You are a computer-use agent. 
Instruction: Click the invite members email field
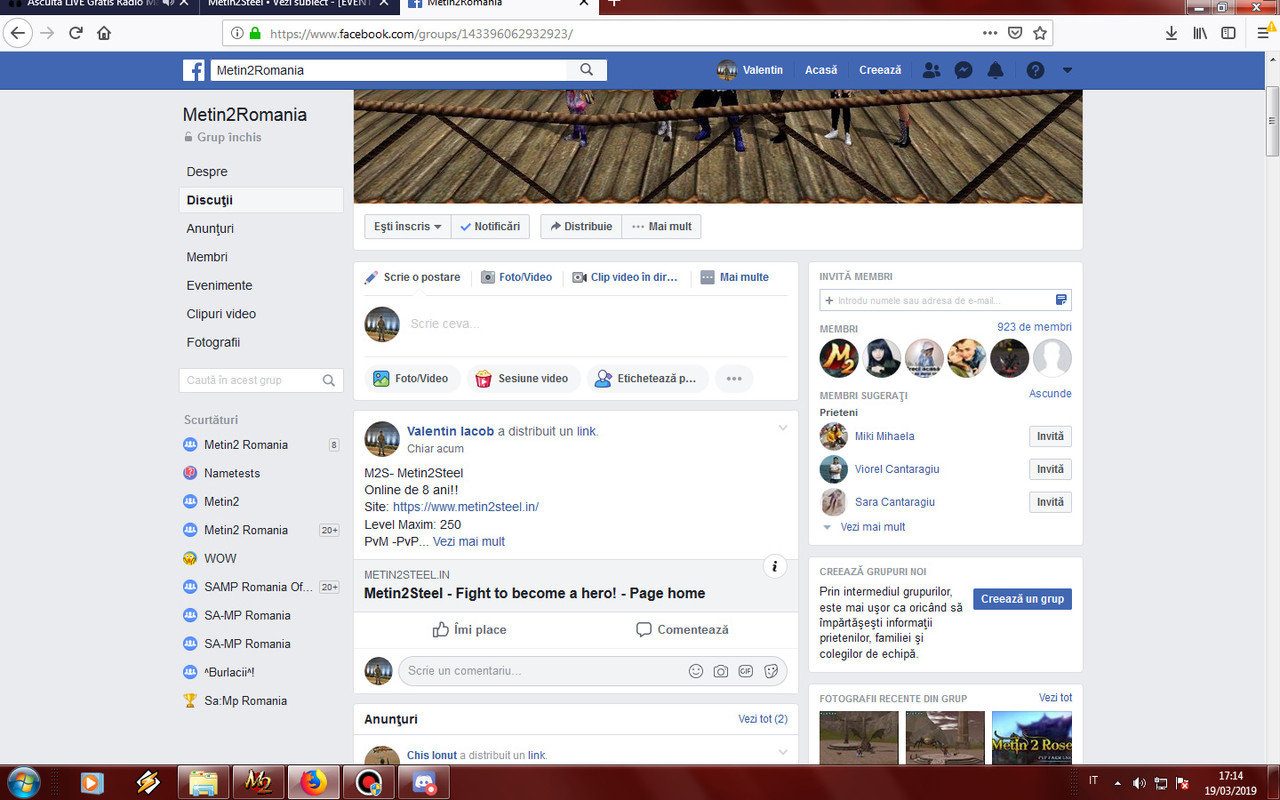945,300
